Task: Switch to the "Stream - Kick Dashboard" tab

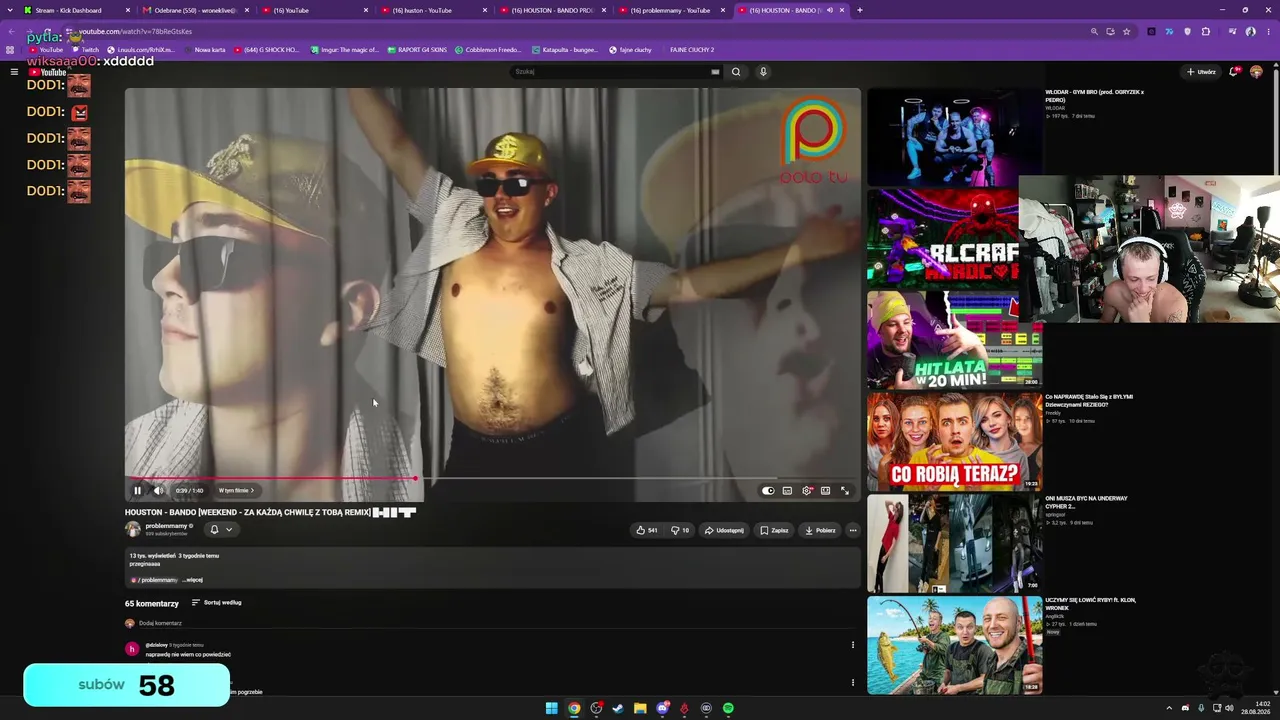Action: point(77,10)
